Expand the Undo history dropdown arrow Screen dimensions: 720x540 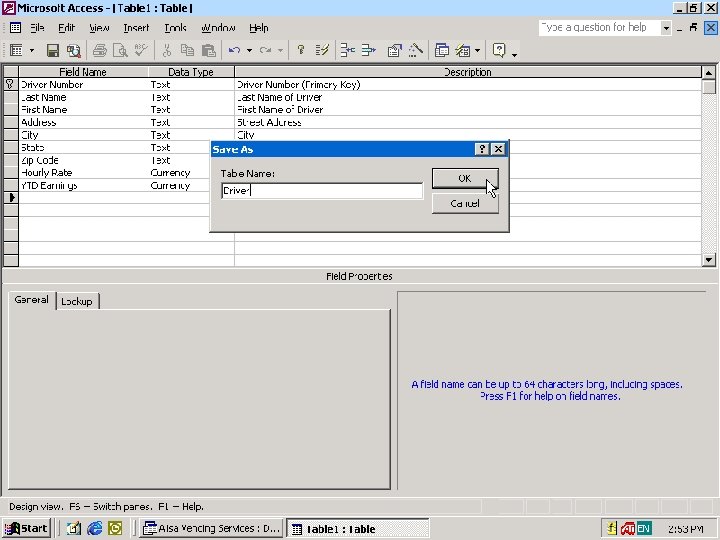[249, 51]
